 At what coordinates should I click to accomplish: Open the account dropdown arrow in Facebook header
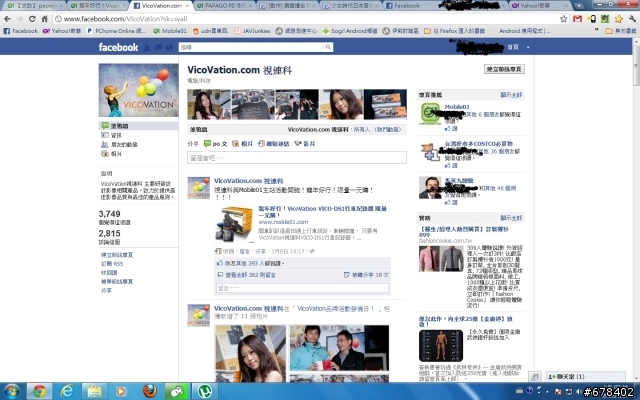[528, 47]
